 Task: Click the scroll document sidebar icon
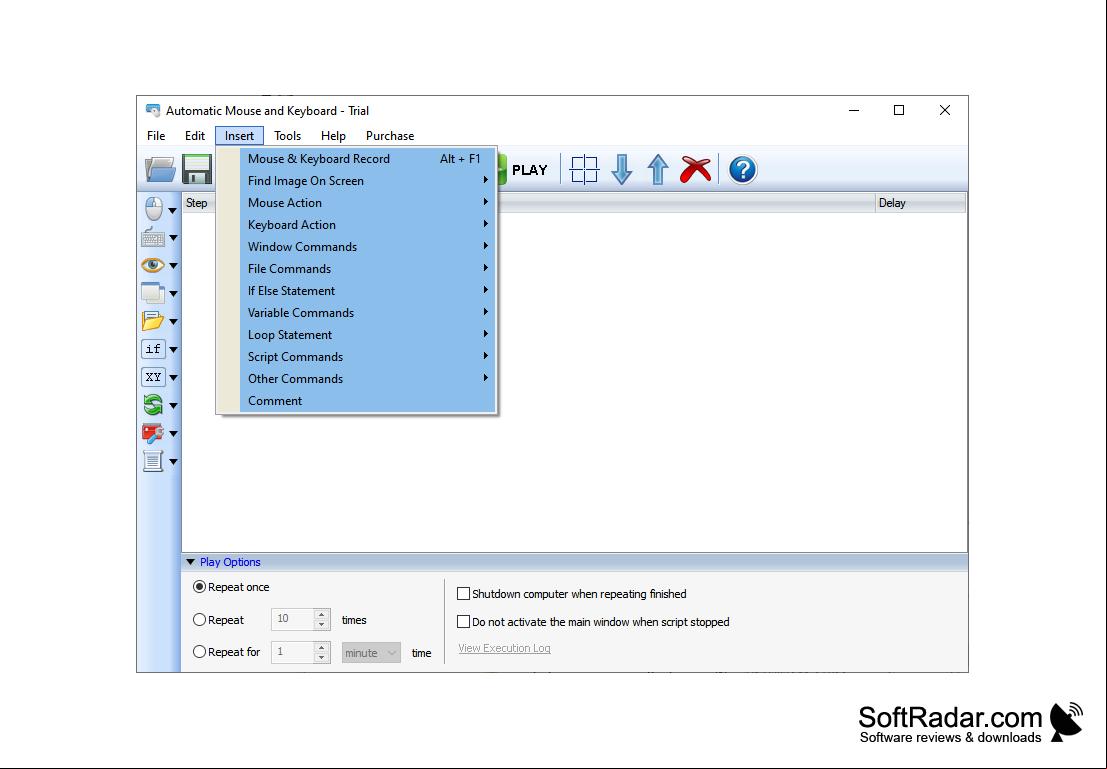[152, 461]
